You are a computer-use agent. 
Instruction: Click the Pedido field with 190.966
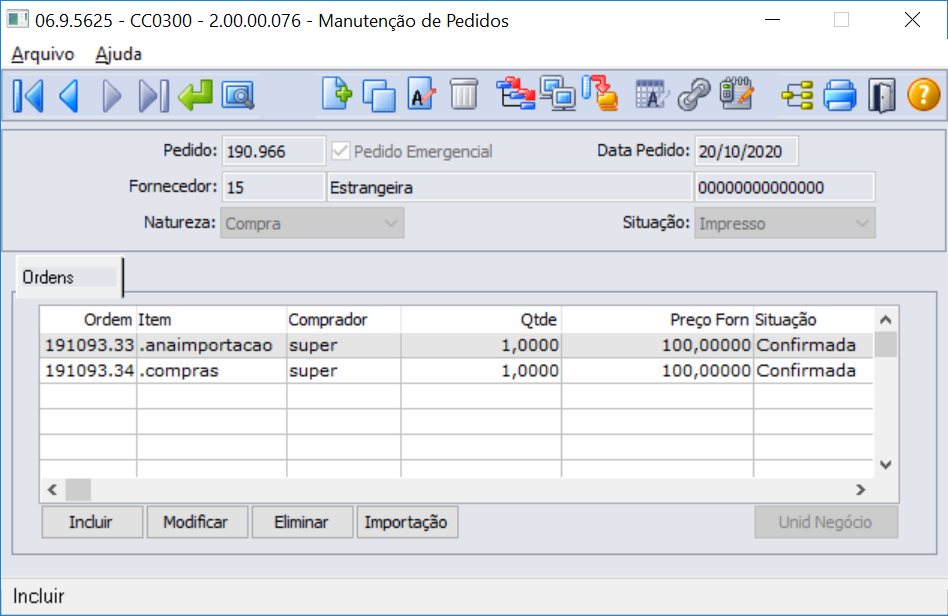[x=273, y=151]
